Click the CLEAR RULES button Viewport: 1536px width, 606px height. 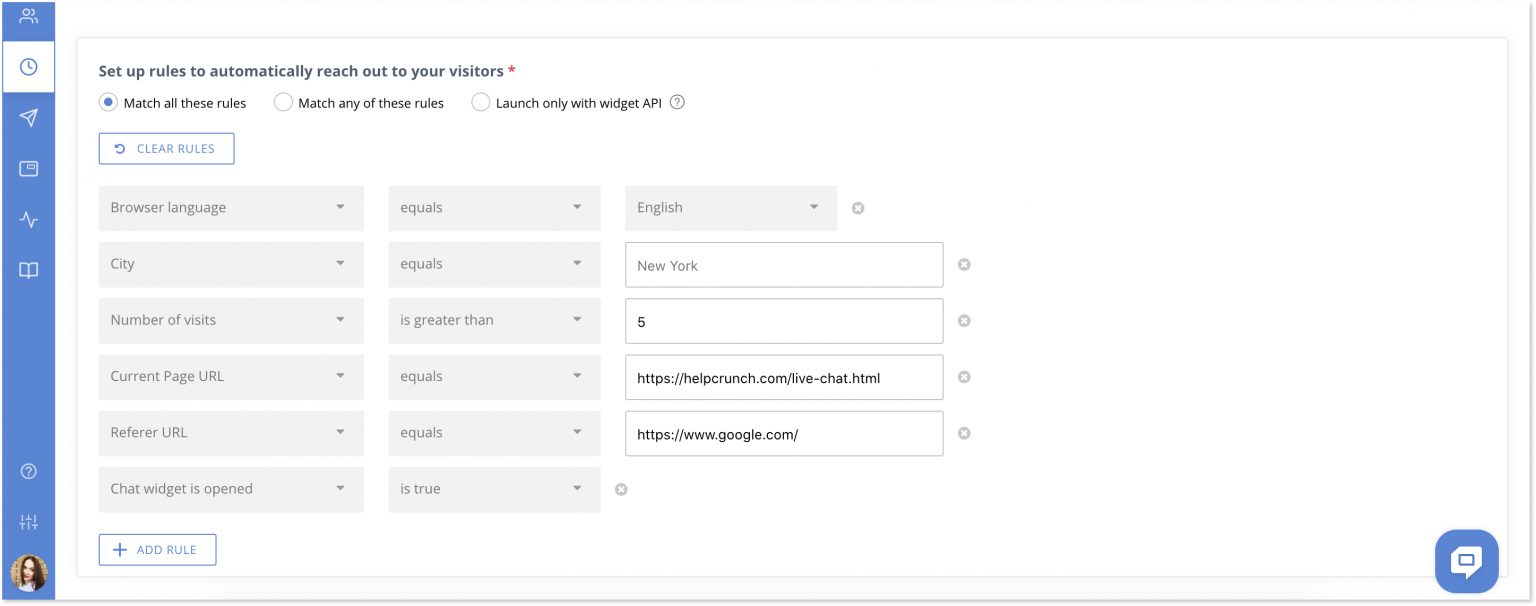tap(166, 148)
